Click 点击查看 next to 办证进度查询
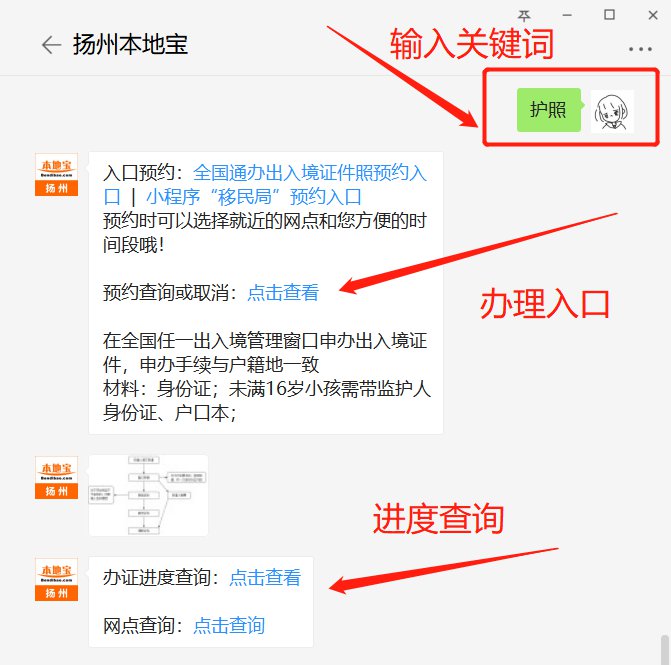The height and width of the screenshot is (665, 671). 265,578
